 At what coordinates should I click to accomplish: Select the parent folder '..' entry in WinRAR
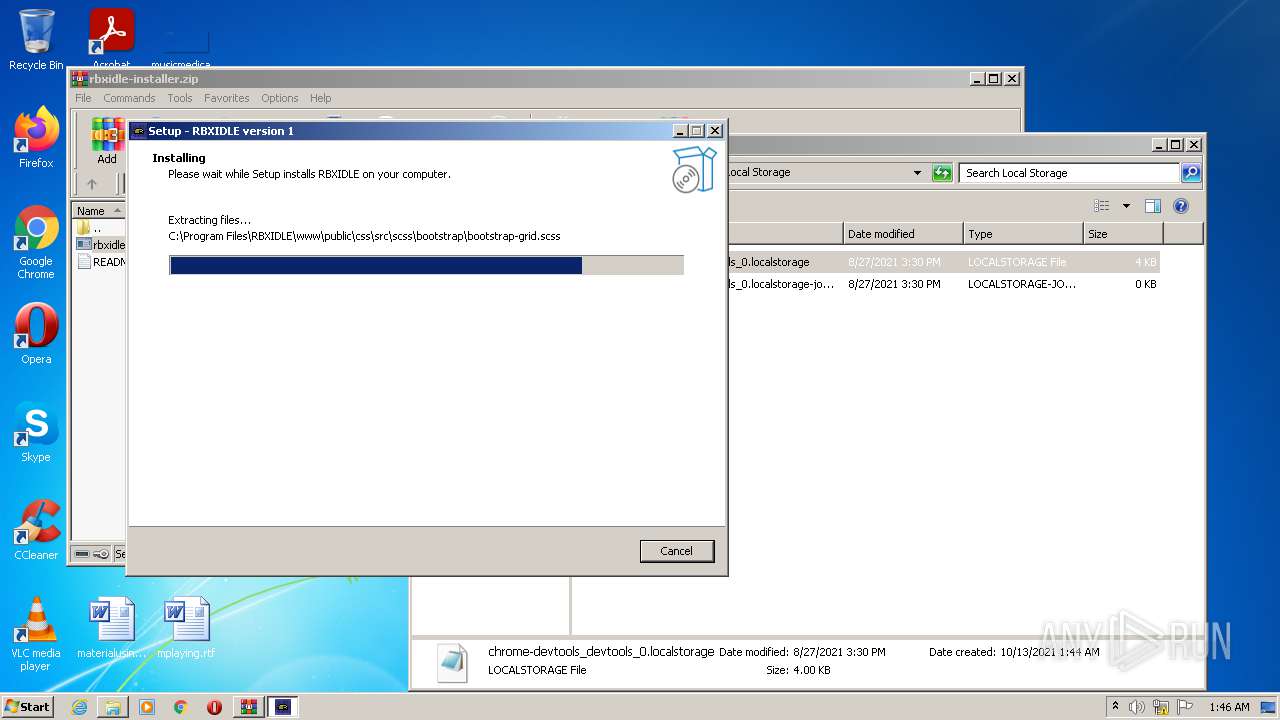click(99, 228)
